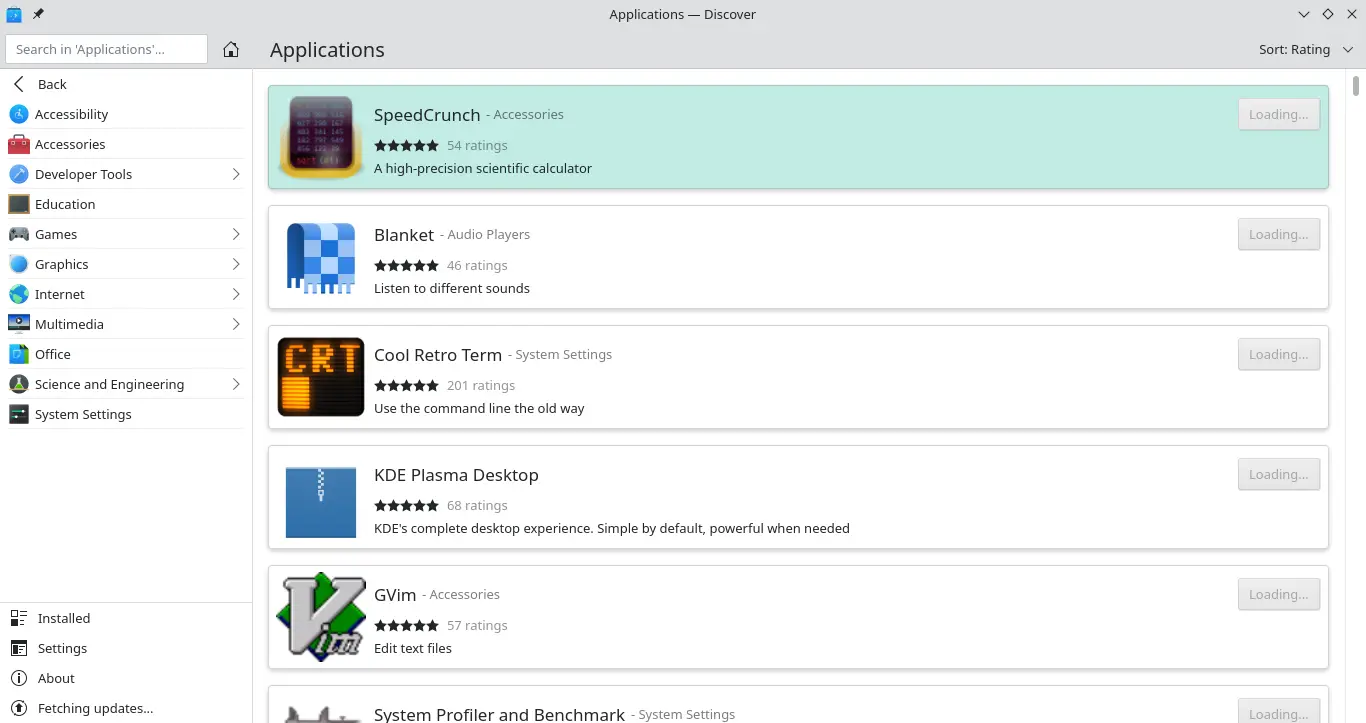Open the Installed page
This screenshot has width=1366, height=723.
point(126,618)
